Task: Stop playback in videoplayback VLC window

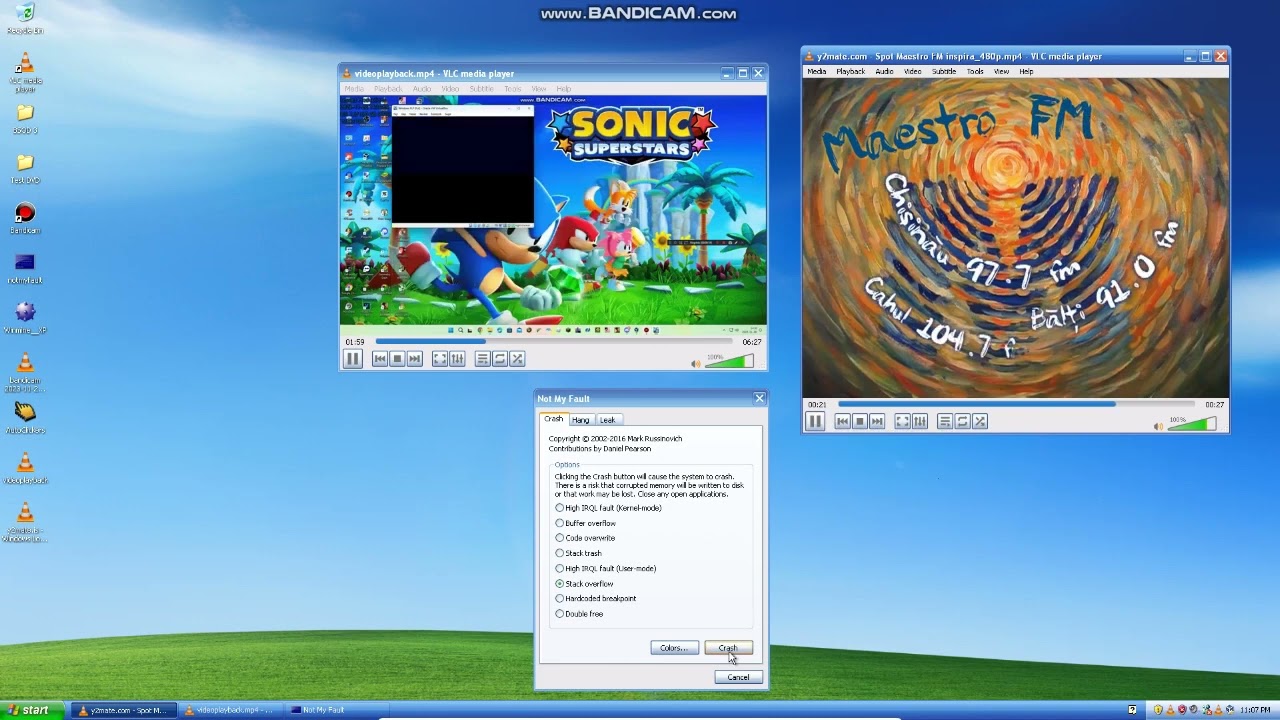Action: 397,359
